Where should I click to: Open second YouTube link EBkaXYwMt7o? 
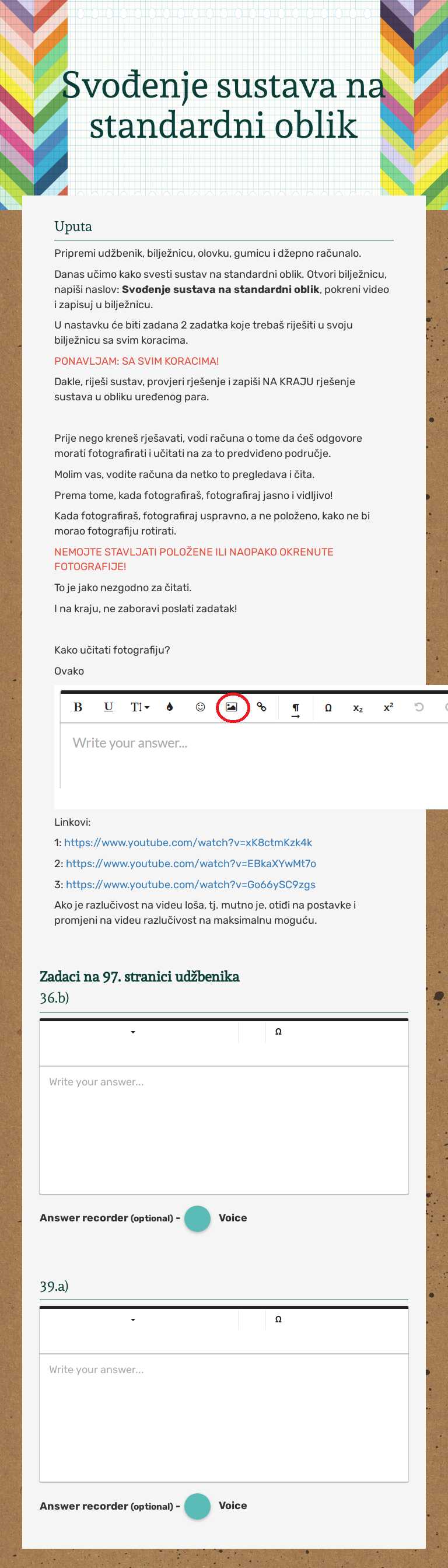[191, 863]
